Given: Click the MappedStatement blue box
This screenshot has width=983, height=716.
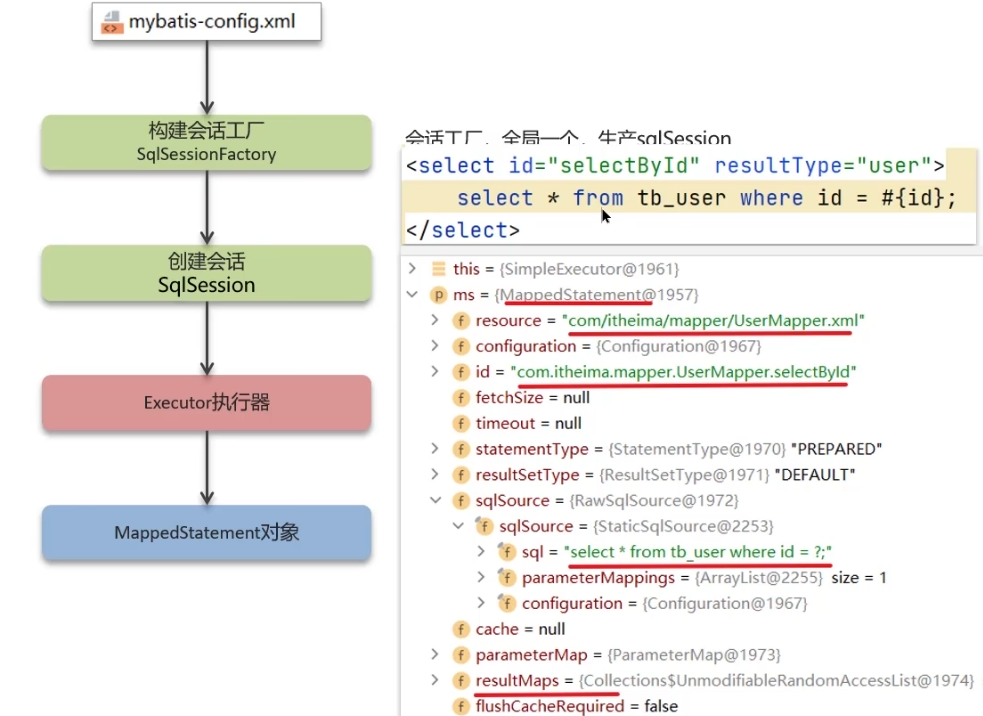Looking at the screenshot, I should (x=206, y=533).
